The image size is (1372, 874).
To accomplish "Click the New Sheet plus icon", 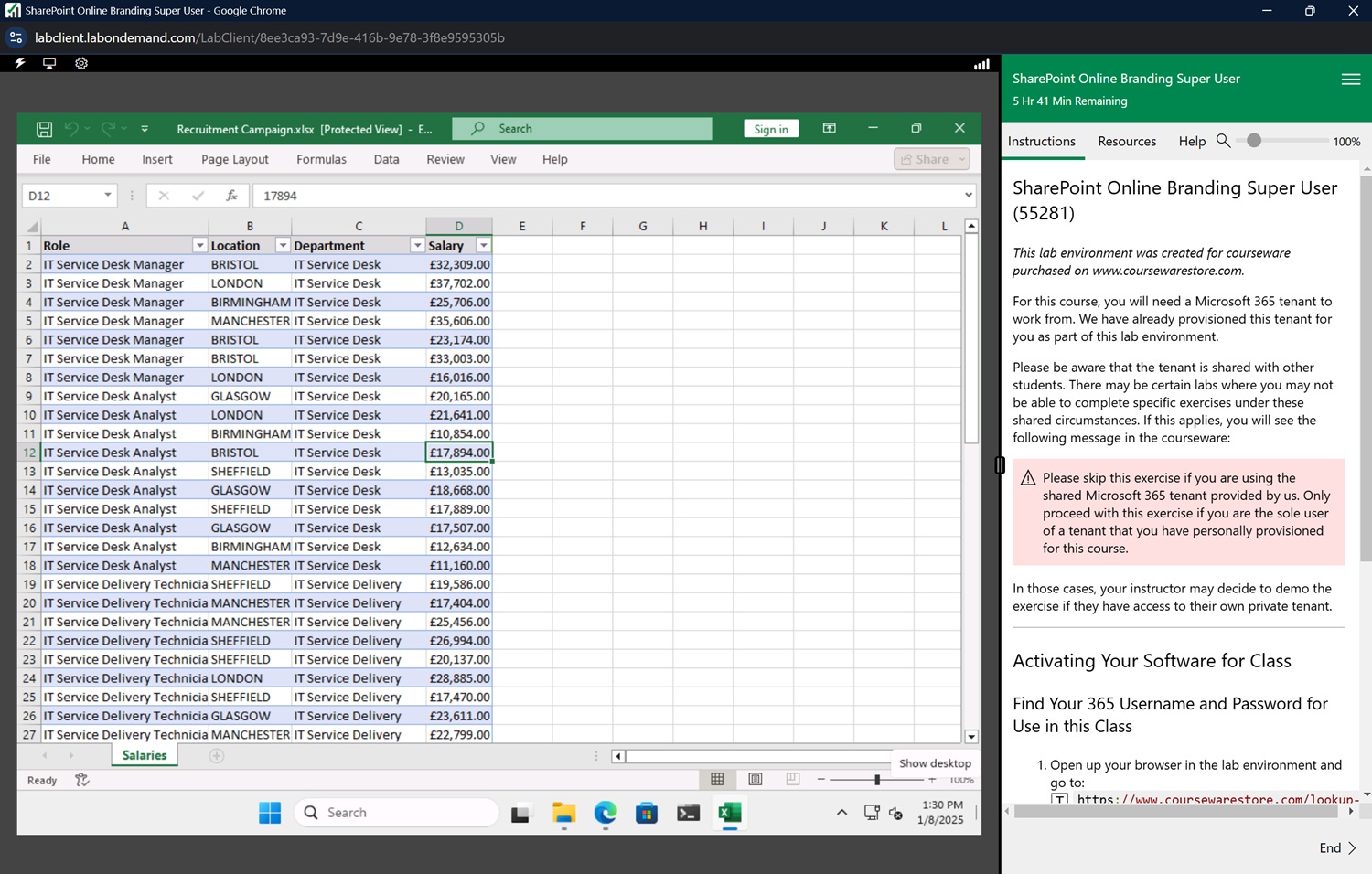I will click(217, 755).
